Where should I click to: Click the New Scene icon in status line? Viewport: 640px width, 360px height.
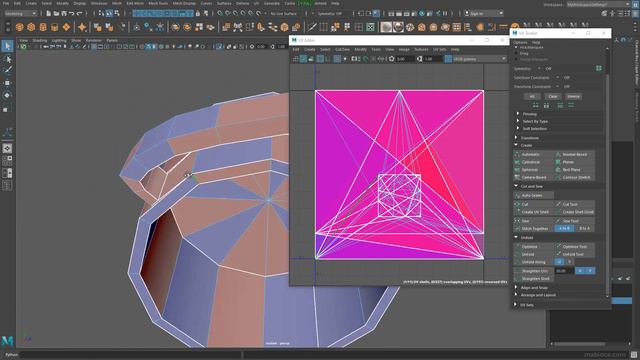coord(48,13)
